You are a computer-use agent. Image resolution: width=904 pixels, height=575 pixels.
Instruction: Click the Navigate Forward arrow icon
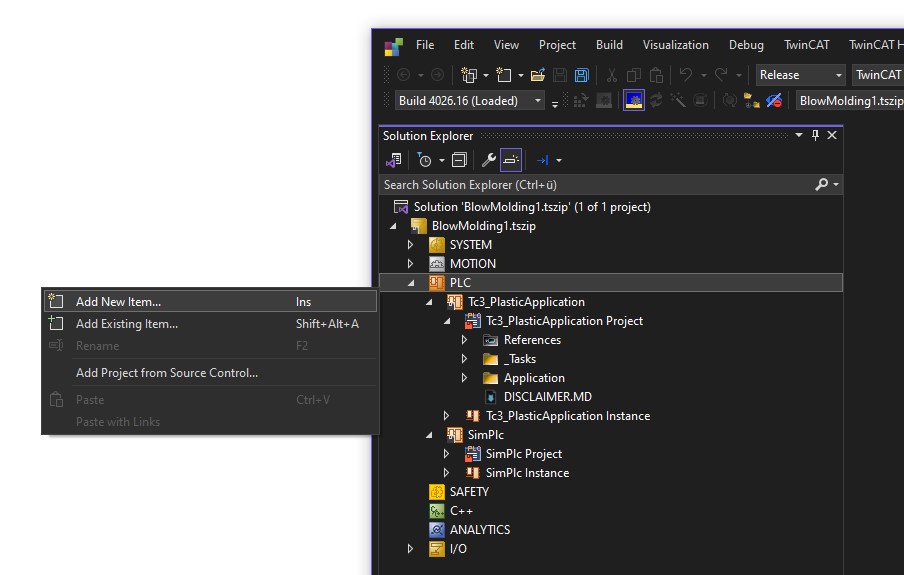438,75
